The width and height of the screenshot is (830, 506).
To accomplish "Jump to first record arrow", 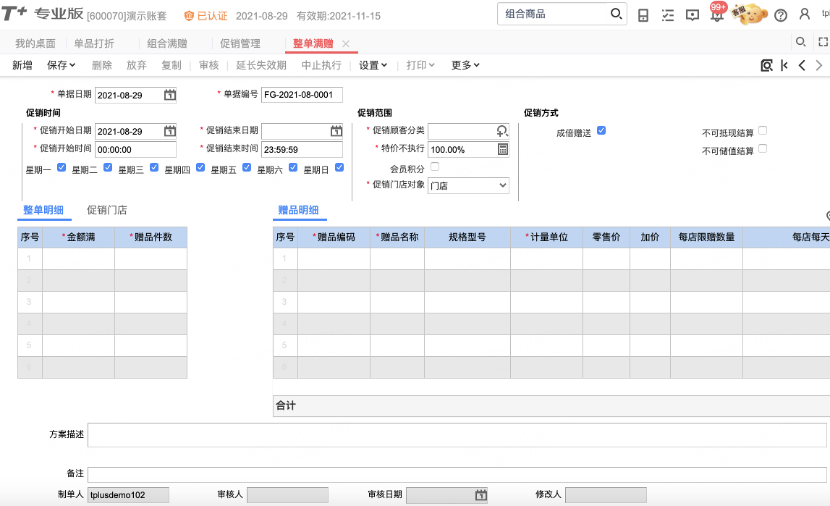I will [x=784, y=65].
